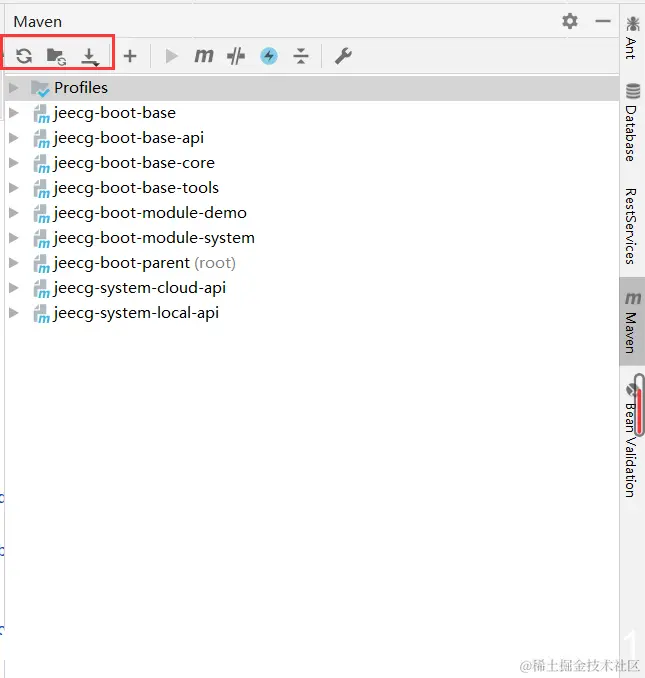This screenshot has height=678, width=645.
Task: Expand jeecg-boot-parent root module
Action: [x=14, y=263]
